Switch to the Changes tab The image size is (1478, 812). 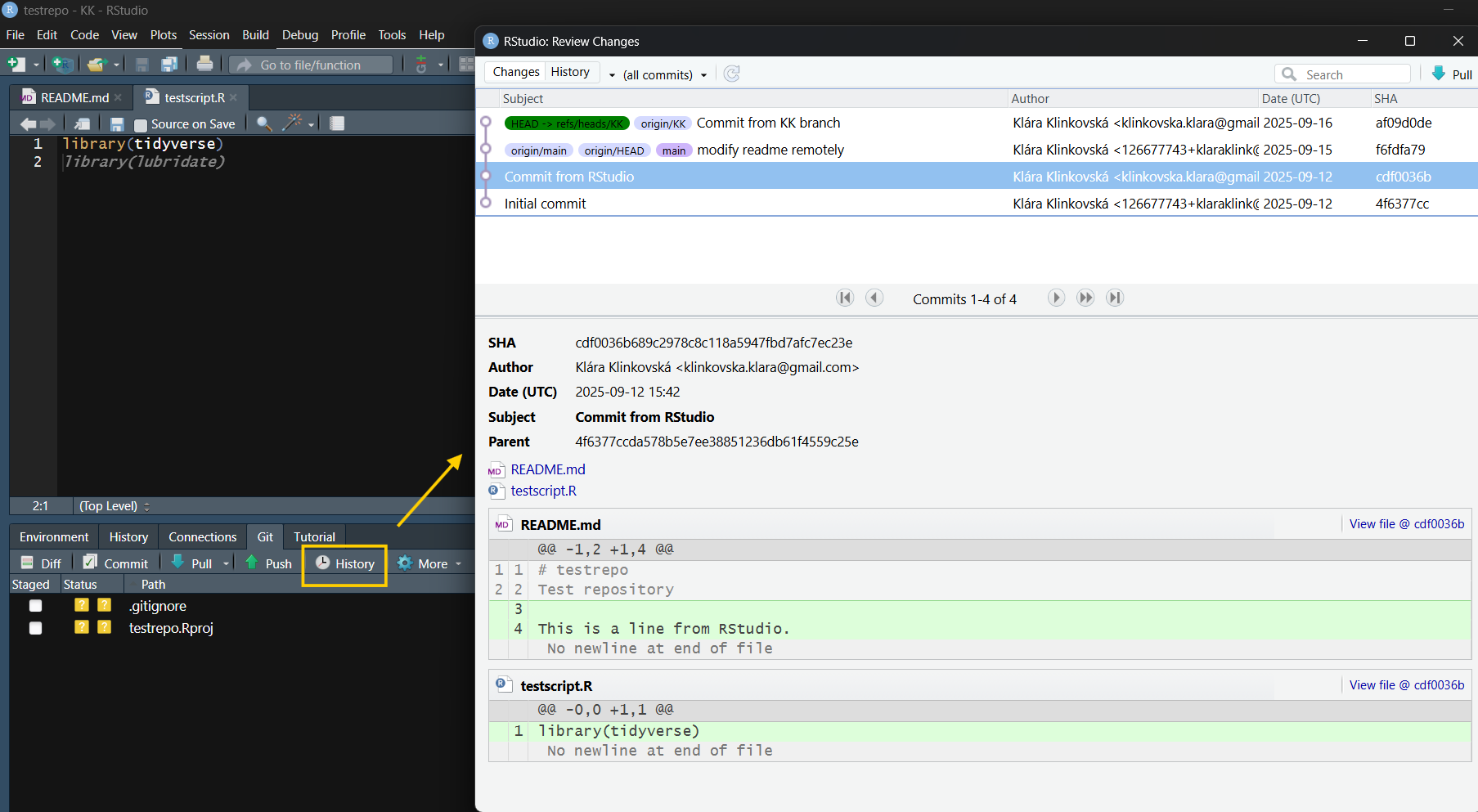pyautogui.click(x=516, y=72)
